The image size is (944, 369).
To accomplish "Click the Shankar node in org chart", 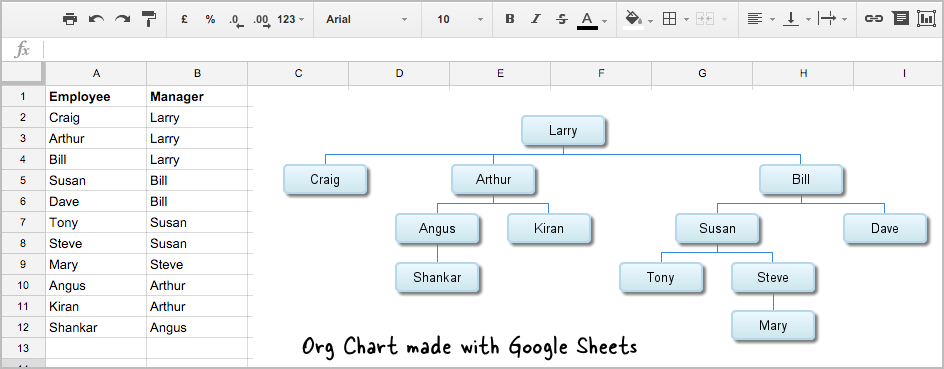I will tap(437, 278).
